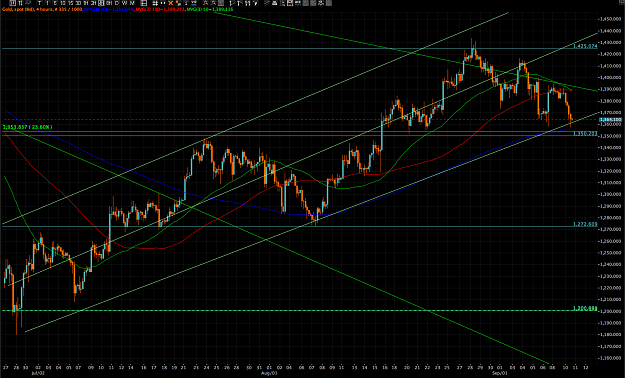The width and height of the screenshot is (625, 378).
Task: Click the blue bar toolbar icon
Action: 194,3
